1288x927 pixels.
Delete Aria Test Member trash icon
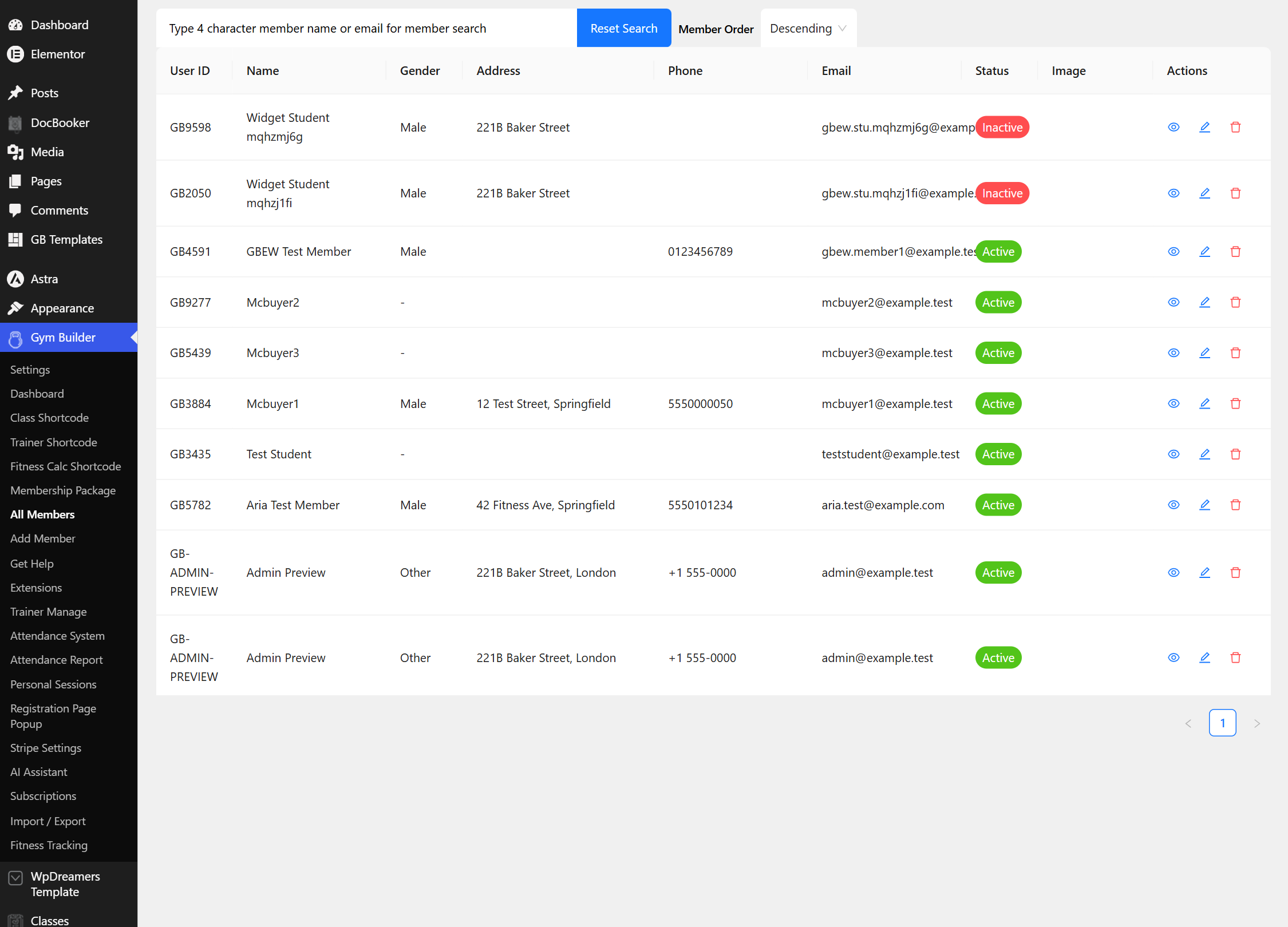tap(1235, 505)
